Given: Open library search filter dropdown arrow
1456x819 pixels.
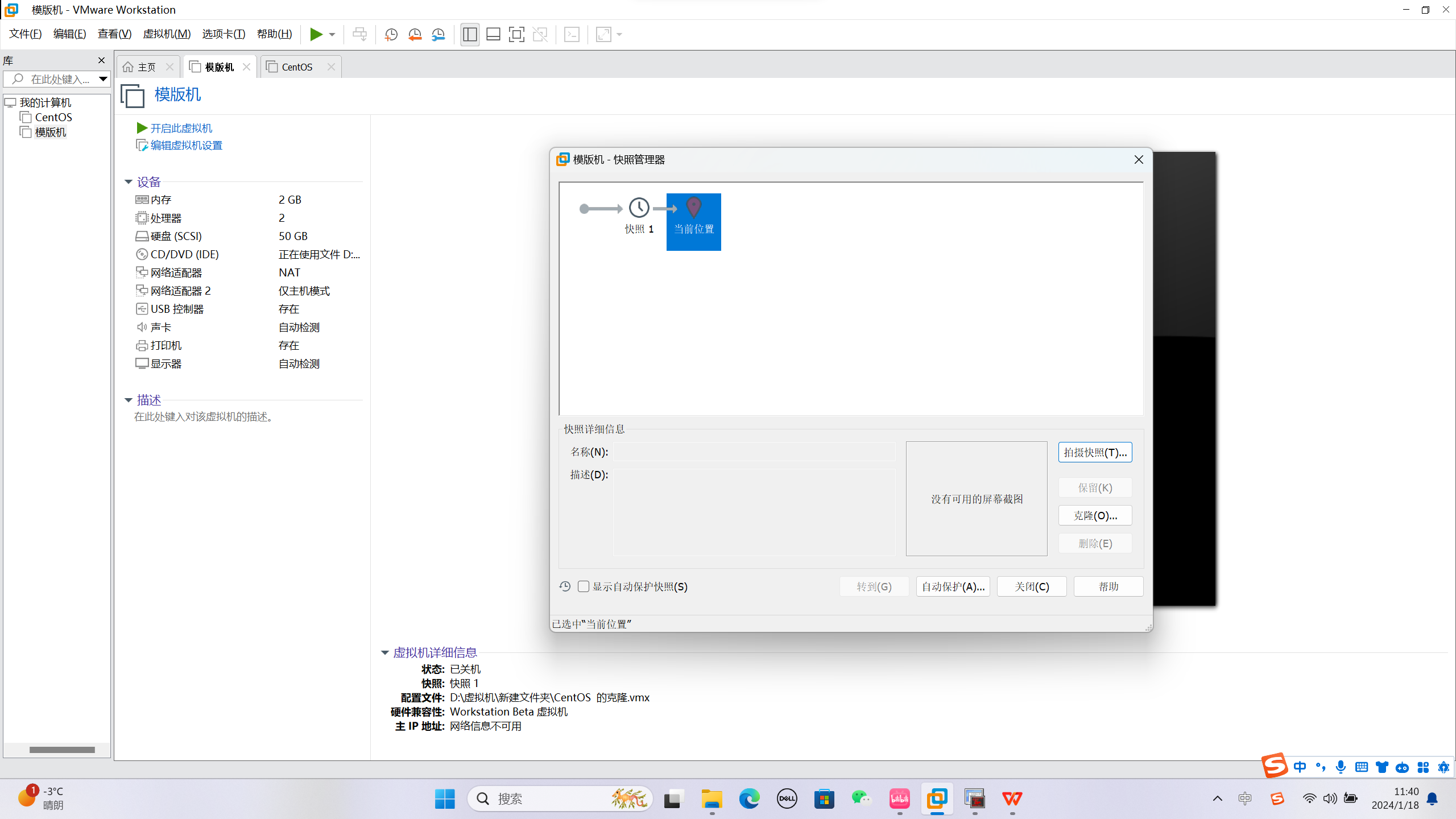Looking at the screenshot, I should (103, 79).
